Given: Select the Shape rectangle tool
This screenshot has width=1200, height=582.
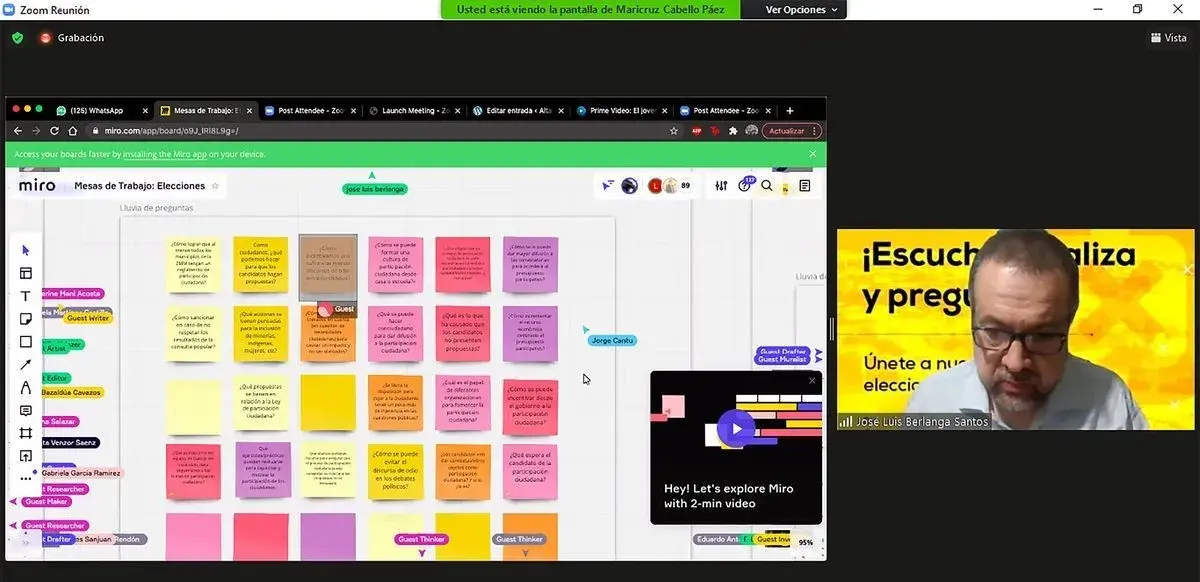Looking at the screenshot, I should (x=26, y=342).
